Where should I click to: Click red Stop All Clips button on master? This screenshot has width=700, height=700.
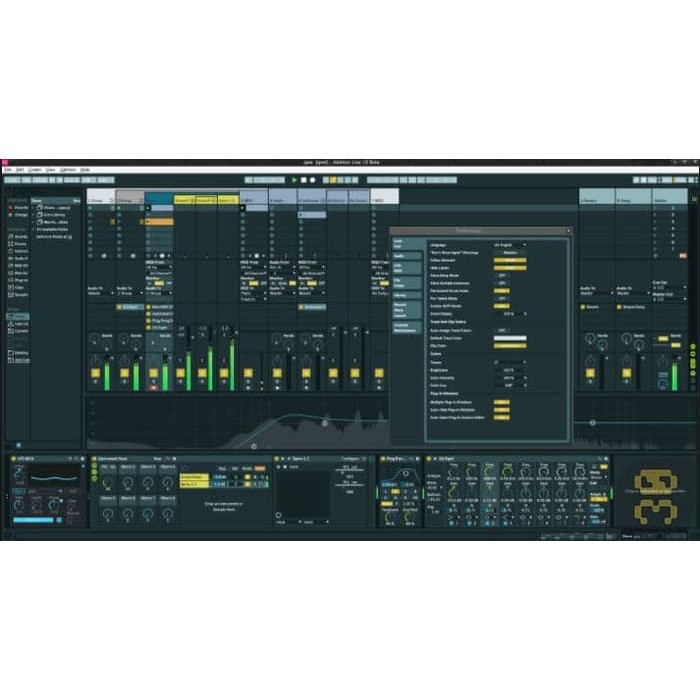(683, 256)
